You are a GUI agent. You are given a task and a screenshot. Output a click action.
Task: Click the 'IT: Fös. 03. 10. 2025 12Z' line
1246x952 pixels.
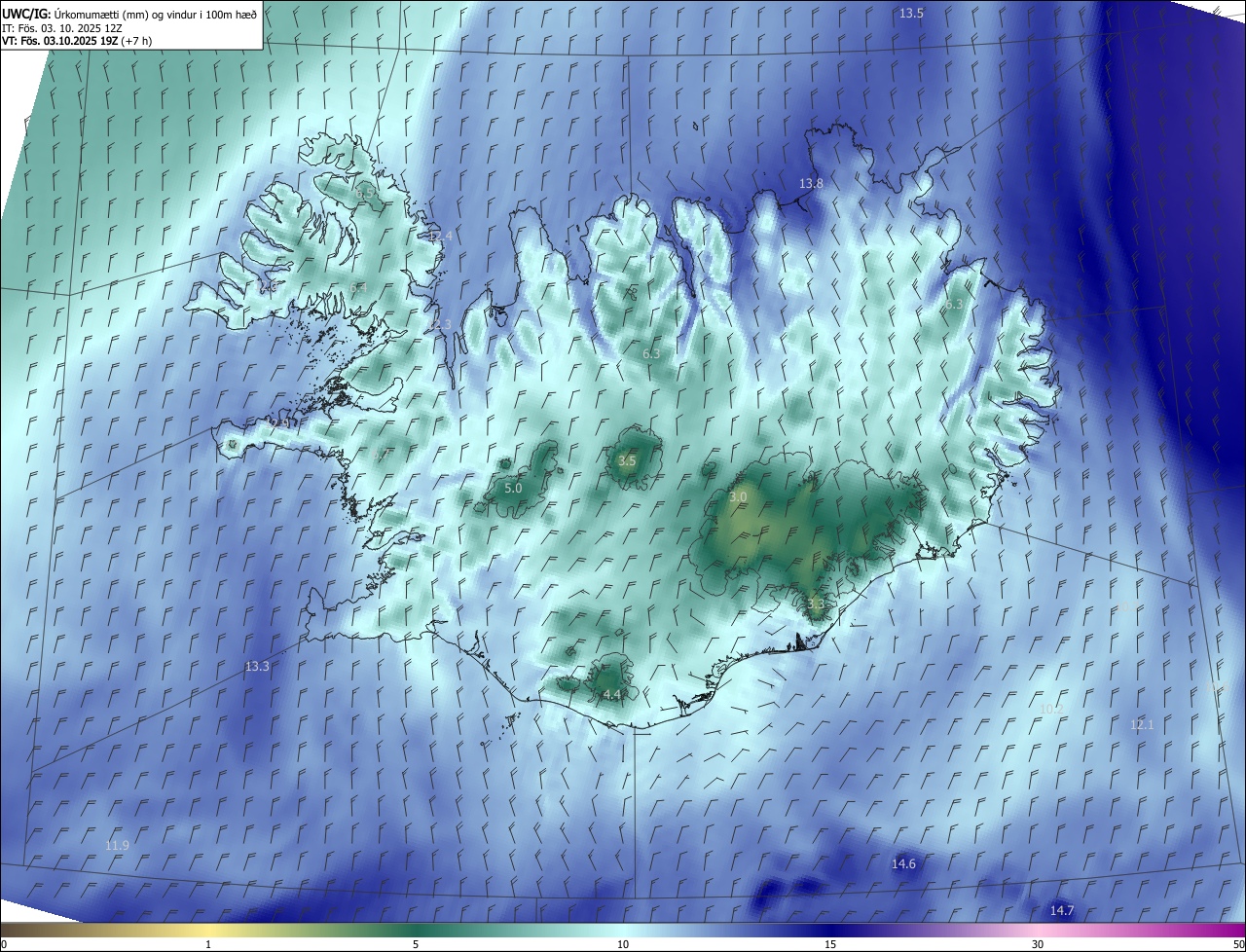point(64,28)
